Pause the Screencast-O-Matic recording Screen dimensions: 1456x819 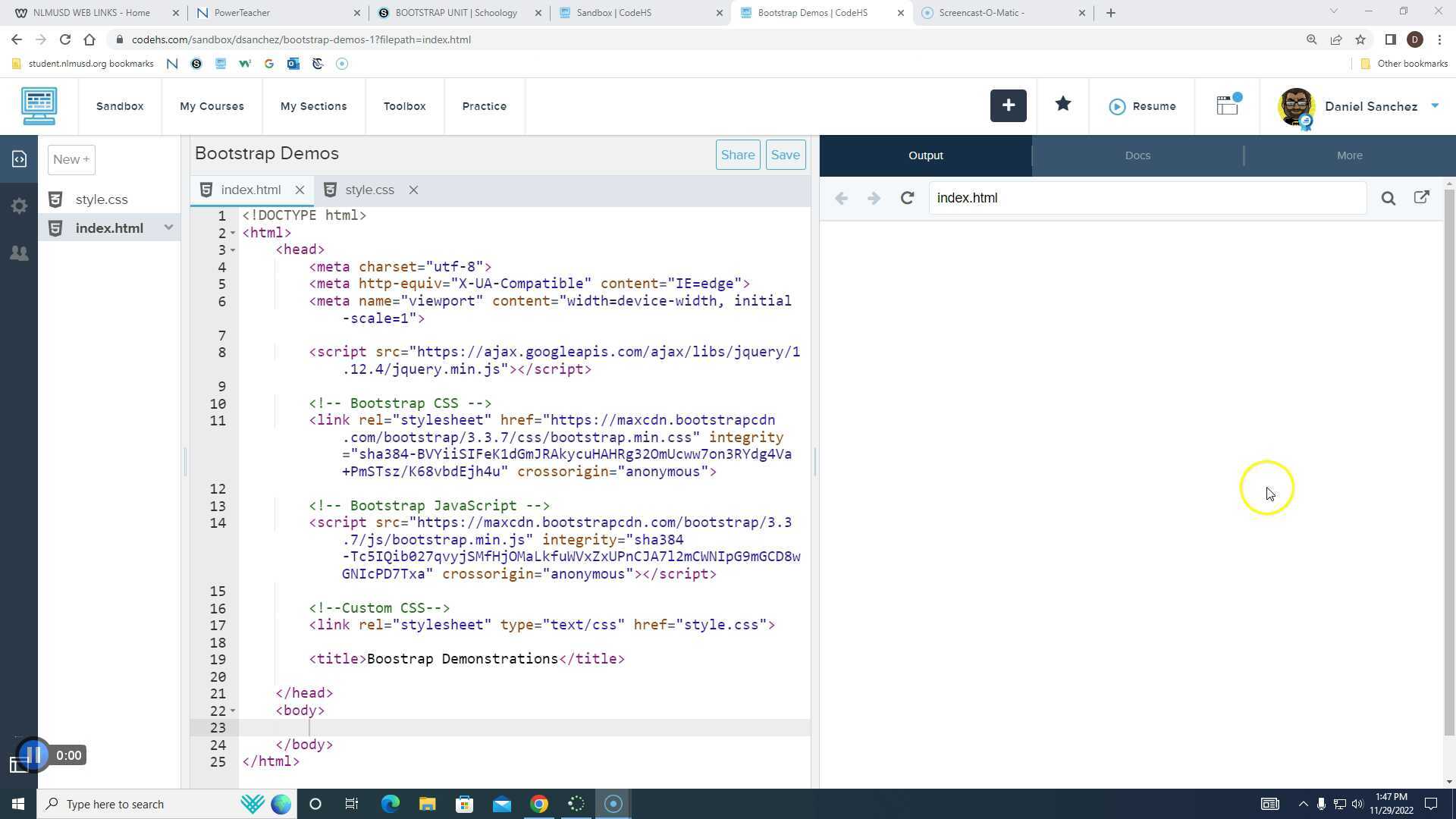33,755
